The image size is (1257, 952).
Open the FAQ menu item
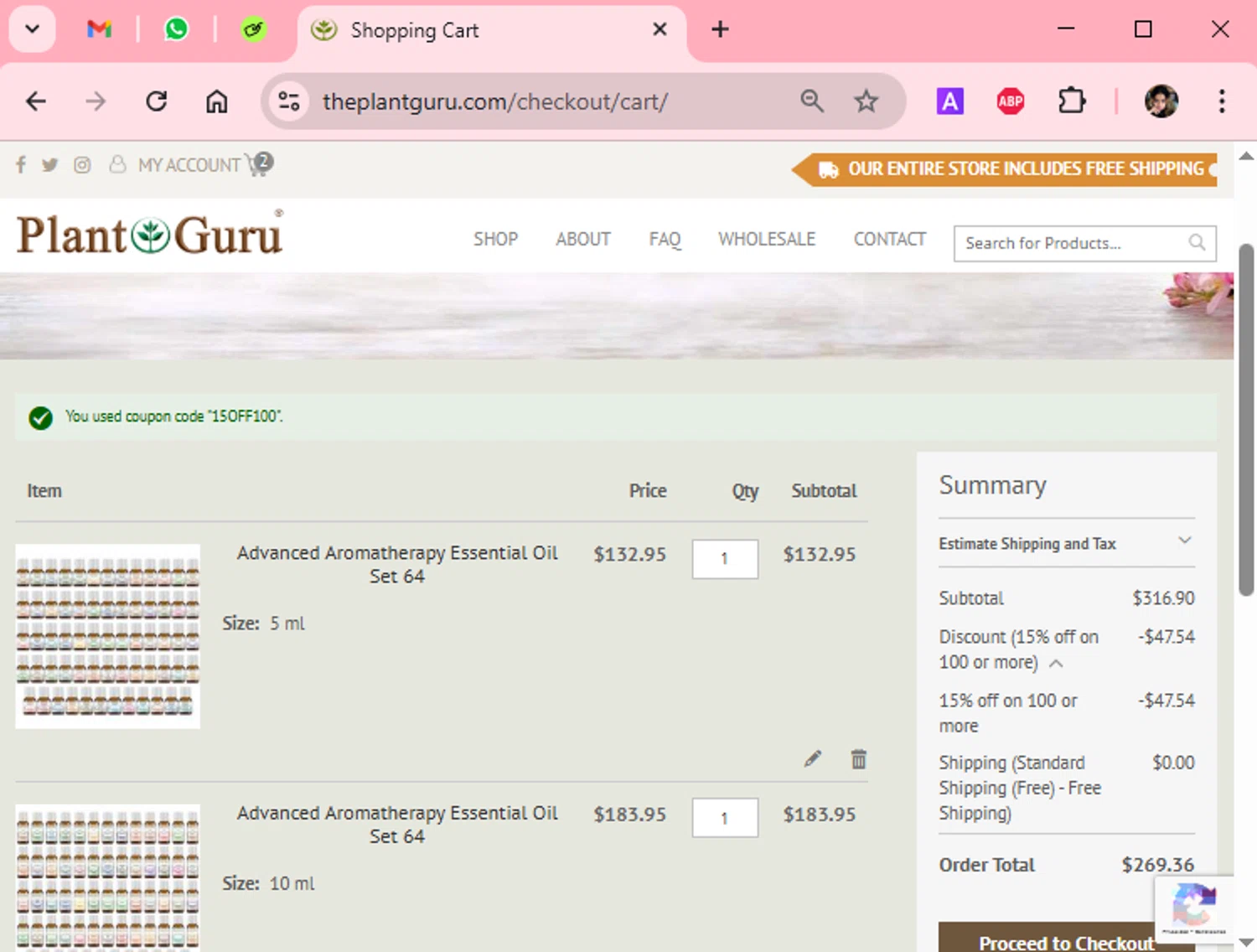665,240
